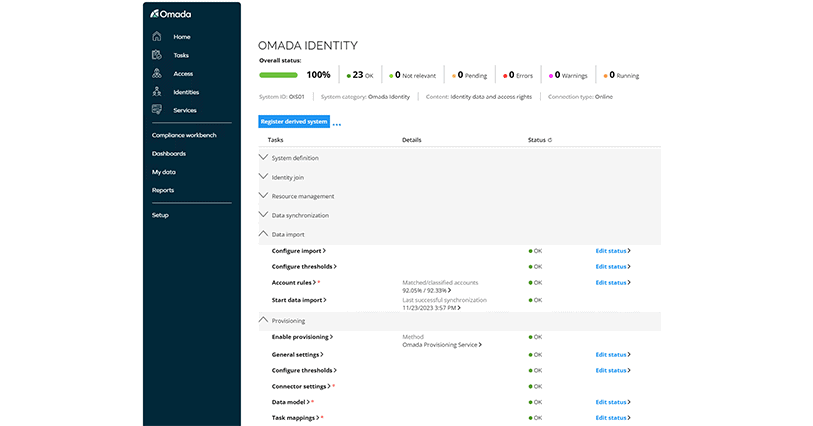This screenshot has height=426, width=813.
Task: Open Configure thresholds under Provisioning
Action: click(x=304, y=370)
